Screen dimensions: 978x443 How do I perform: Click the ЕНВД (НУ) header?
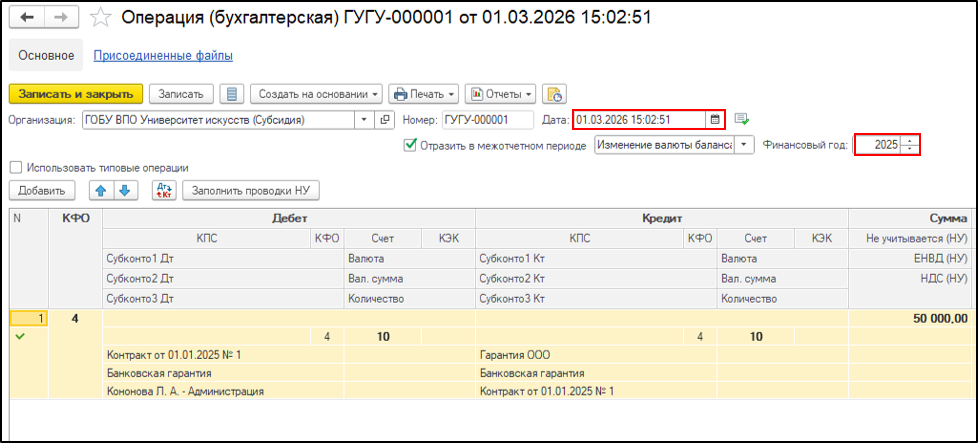911,258
